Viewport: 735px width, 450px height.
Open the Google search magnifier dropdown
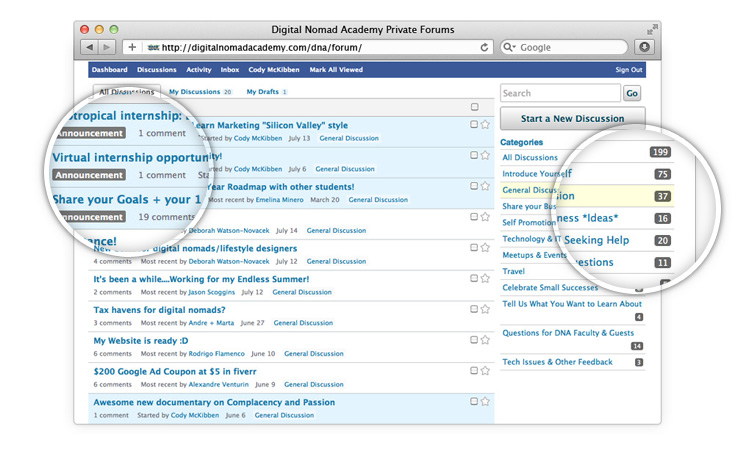pos(509,47)
